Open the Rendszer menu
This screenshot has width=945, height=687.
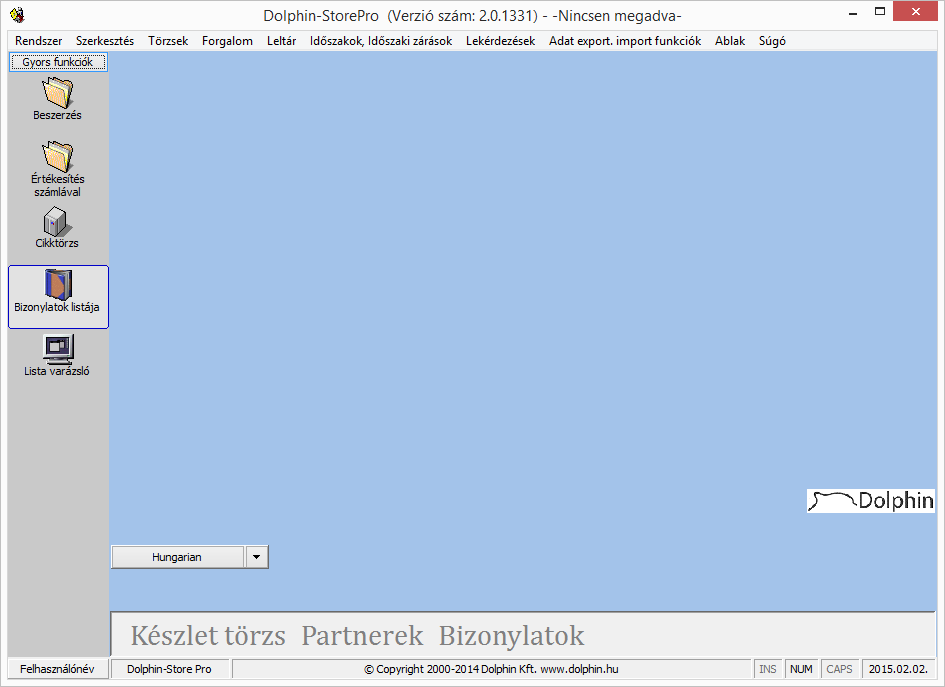pos(39,41)
